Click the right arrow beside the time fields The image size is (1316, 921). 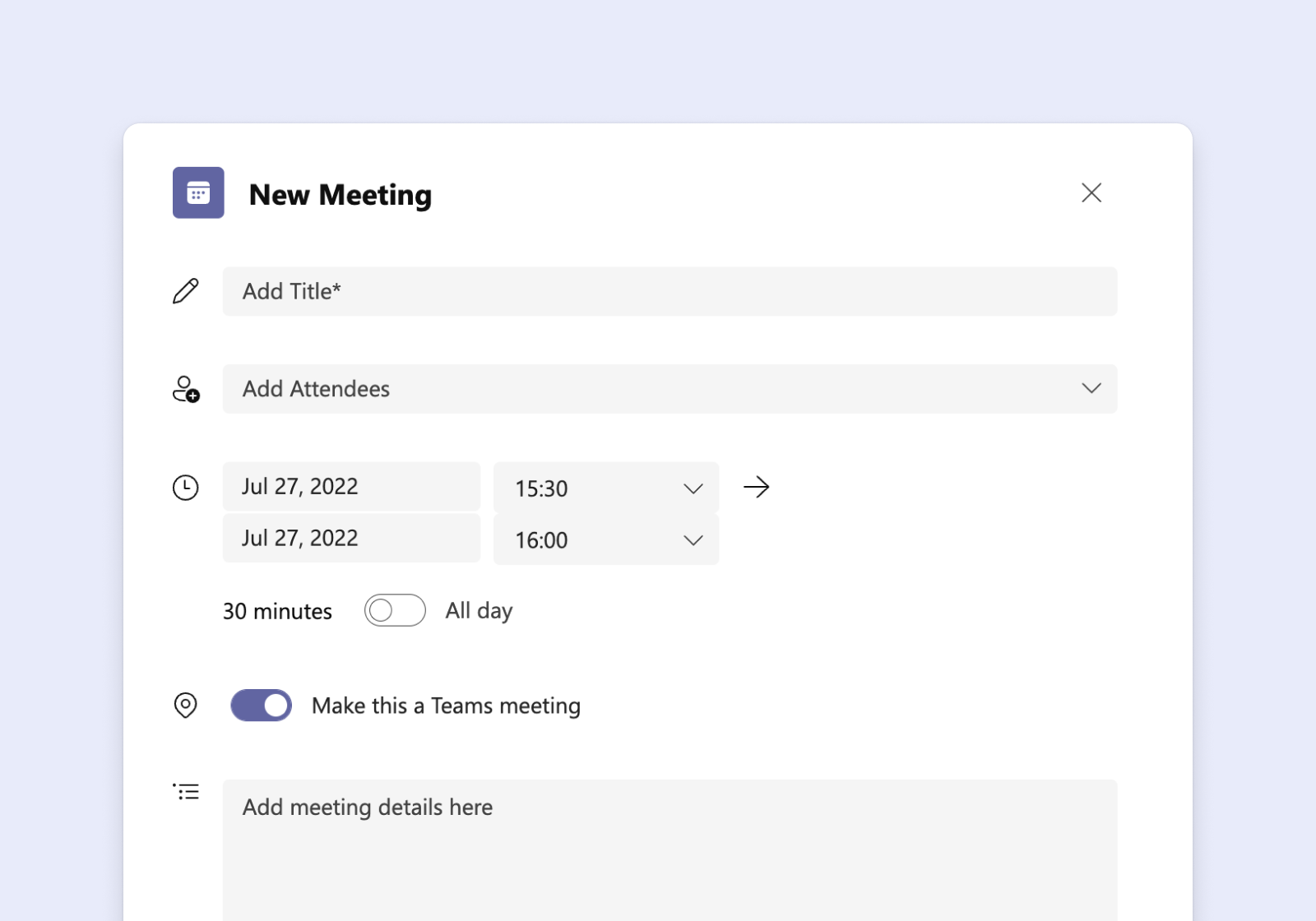(x=756, y=487)
